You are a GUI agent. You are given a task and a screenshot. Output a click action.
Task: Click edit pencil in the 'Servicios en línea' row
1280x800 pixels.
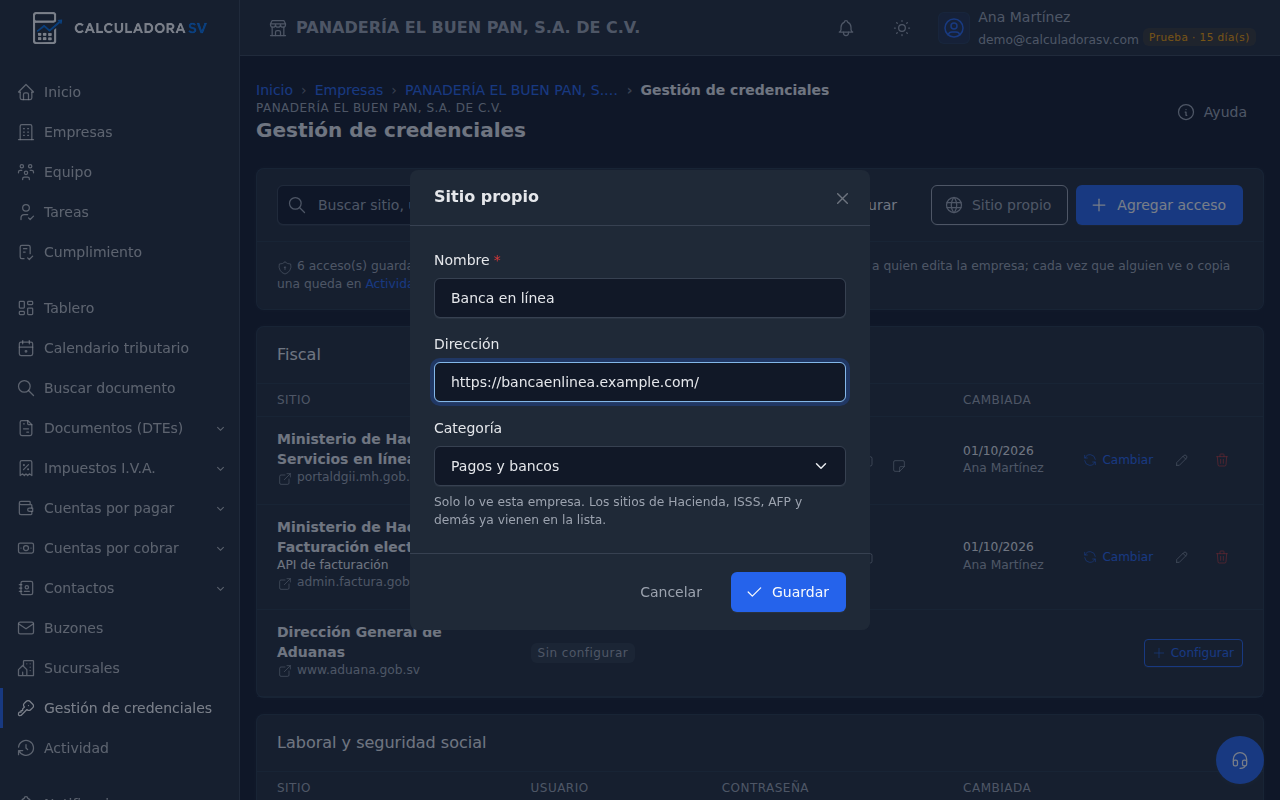tap(1182, 460)
